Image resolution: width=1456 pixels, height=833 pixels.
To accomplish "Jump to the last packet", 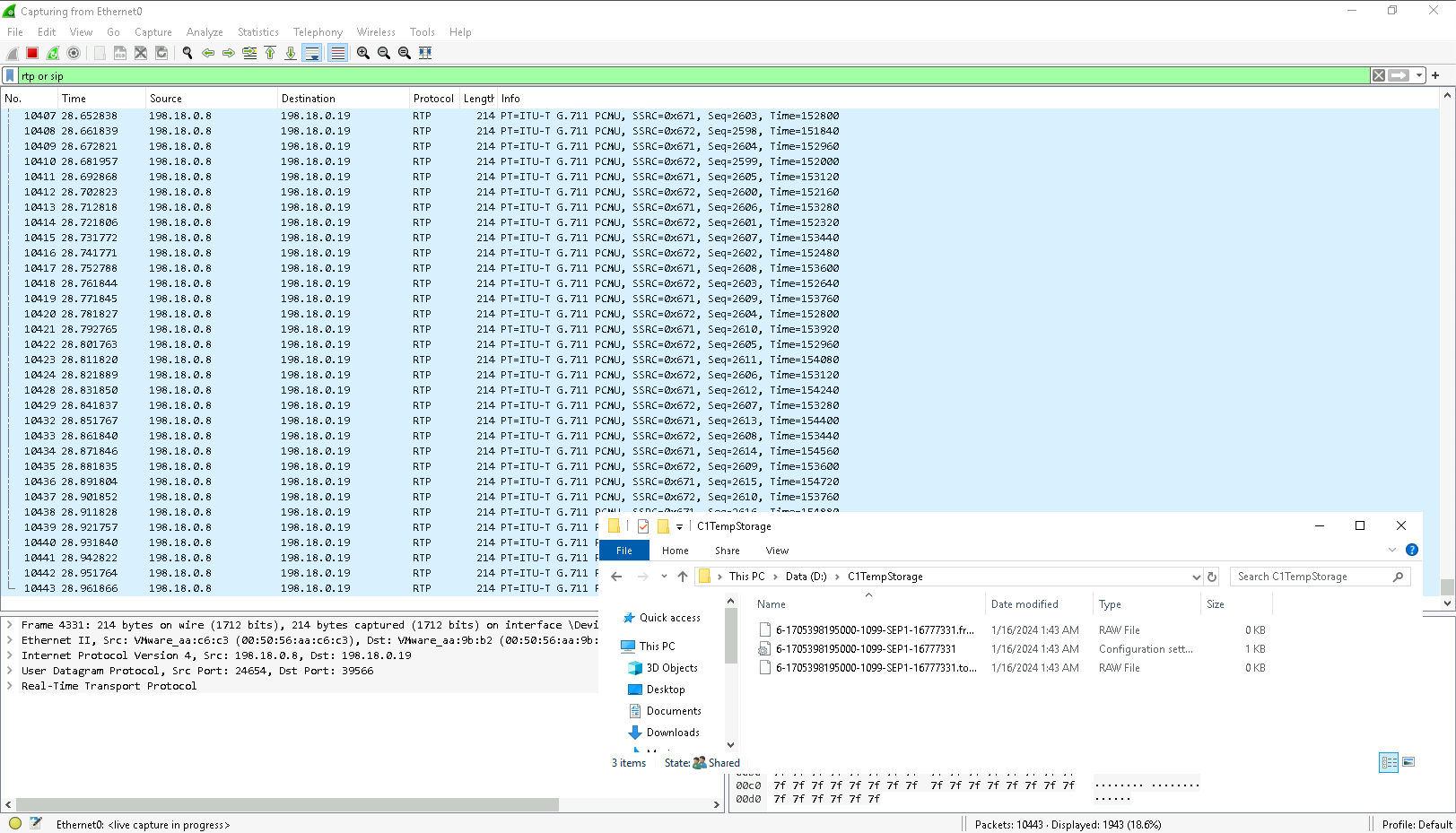I will (291, 53).
